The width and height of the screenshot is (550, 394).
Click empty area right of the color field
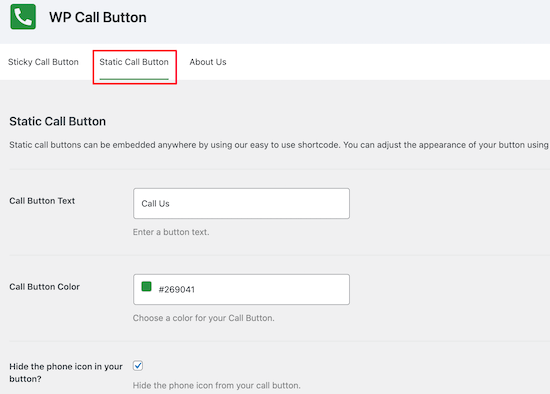(449, 289)
